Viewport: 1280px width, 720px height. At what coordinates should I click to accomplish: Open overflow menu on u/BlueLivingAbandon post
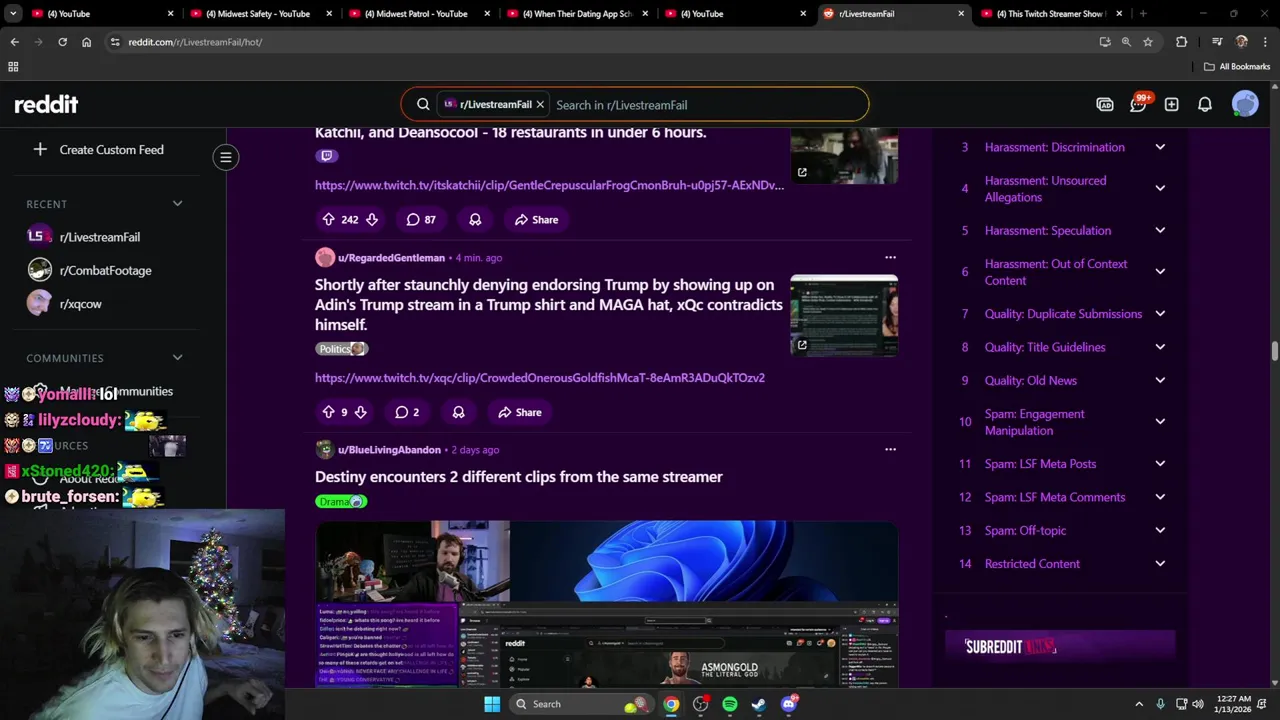point(890,450)
